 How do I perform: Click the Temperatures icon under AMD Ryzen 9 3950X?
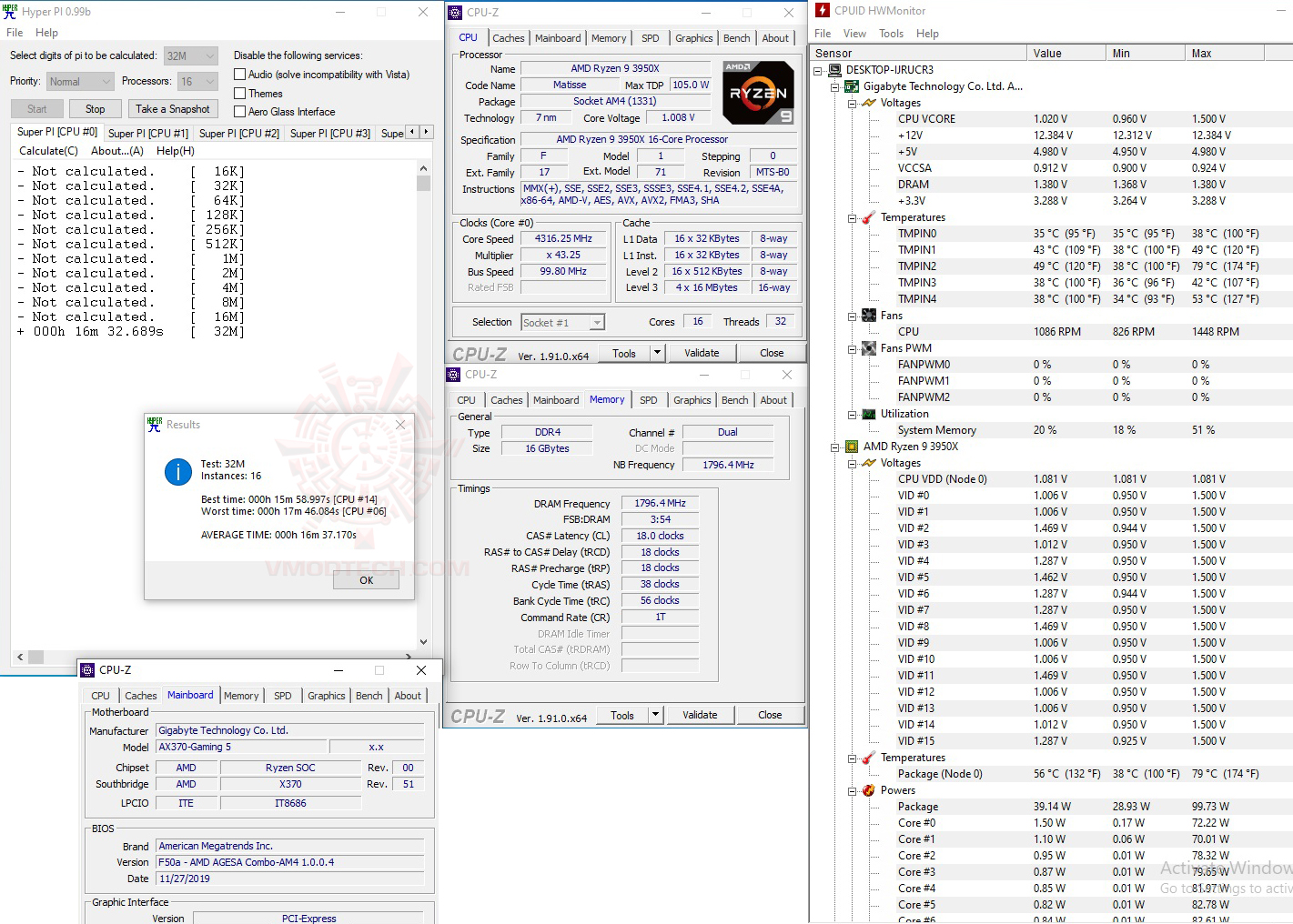[x=868, y=758]
